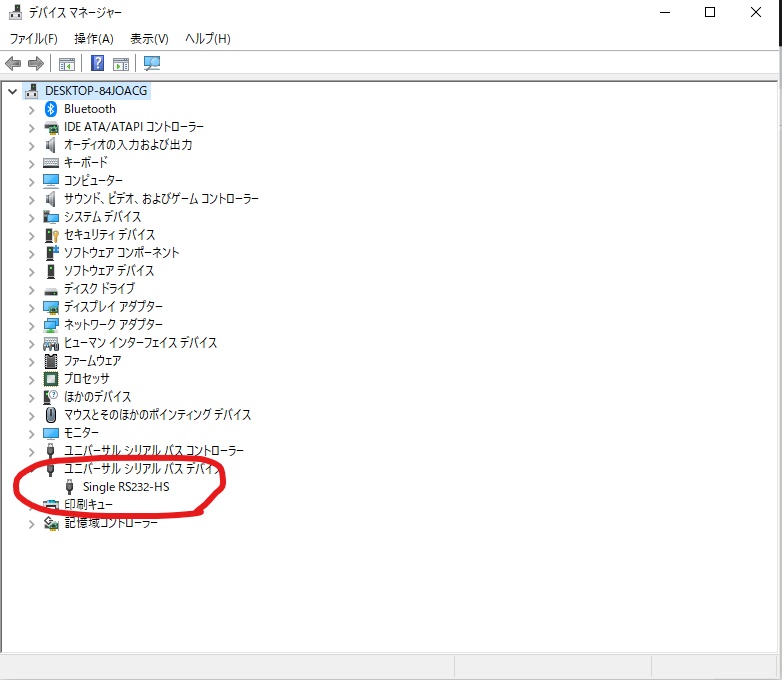Expand the 記憶域コントローラー category
Viewport: 782px width, 680px height.
(x=31, y=524)
